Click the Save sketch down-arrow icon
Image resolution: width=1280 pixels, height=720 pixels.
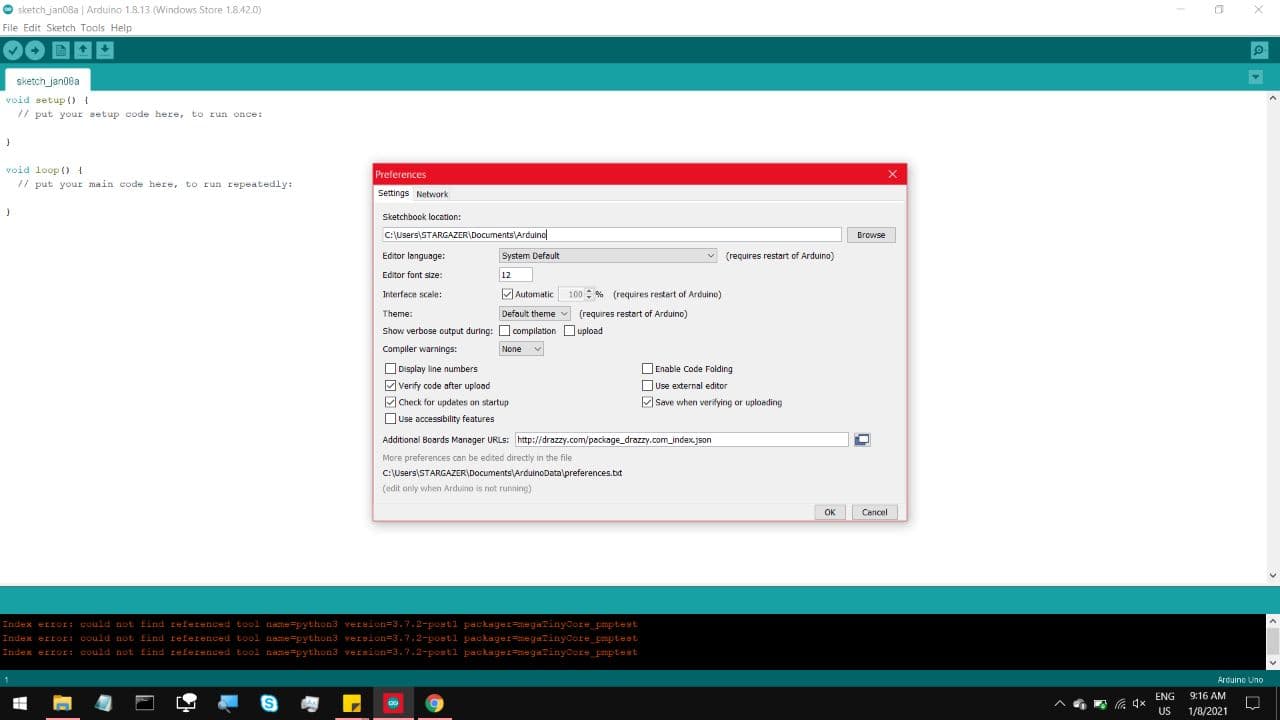(x=105, y=50)
